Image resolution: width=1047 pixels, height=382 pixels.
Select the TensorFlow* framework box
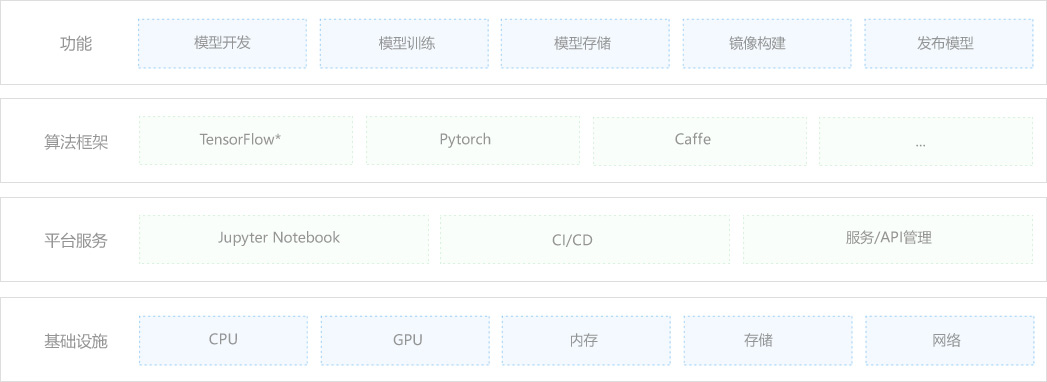(246, 141)
